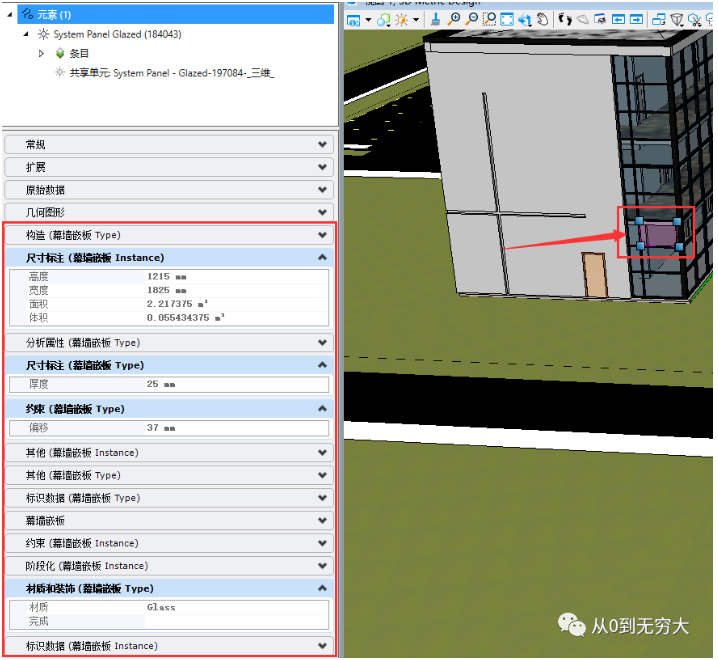
Task: Select the purple highlighted glazed panel
Action: pos(658,234)
